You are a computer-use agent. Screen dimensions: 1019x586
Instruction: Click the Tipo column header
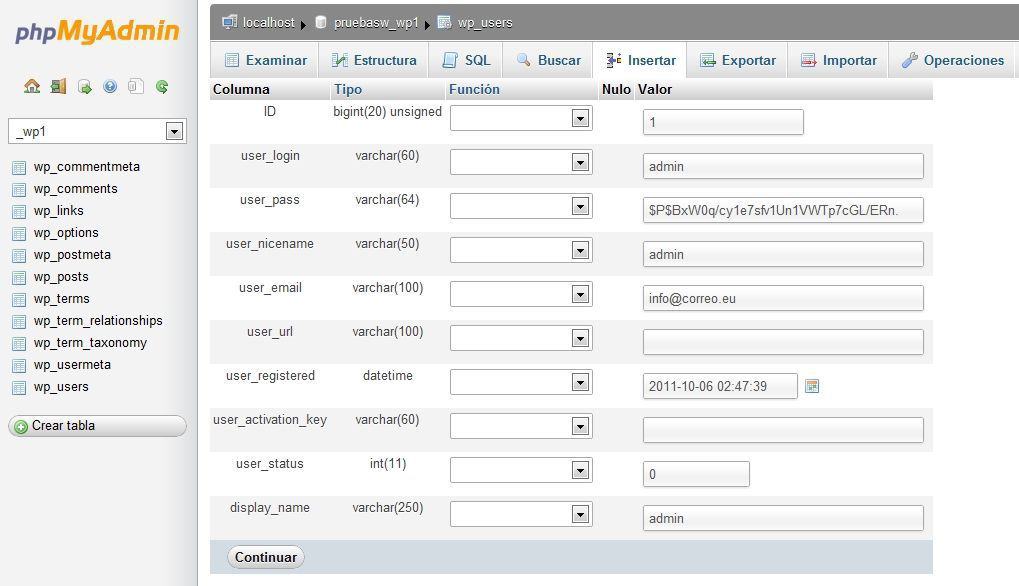click(348, 90)
